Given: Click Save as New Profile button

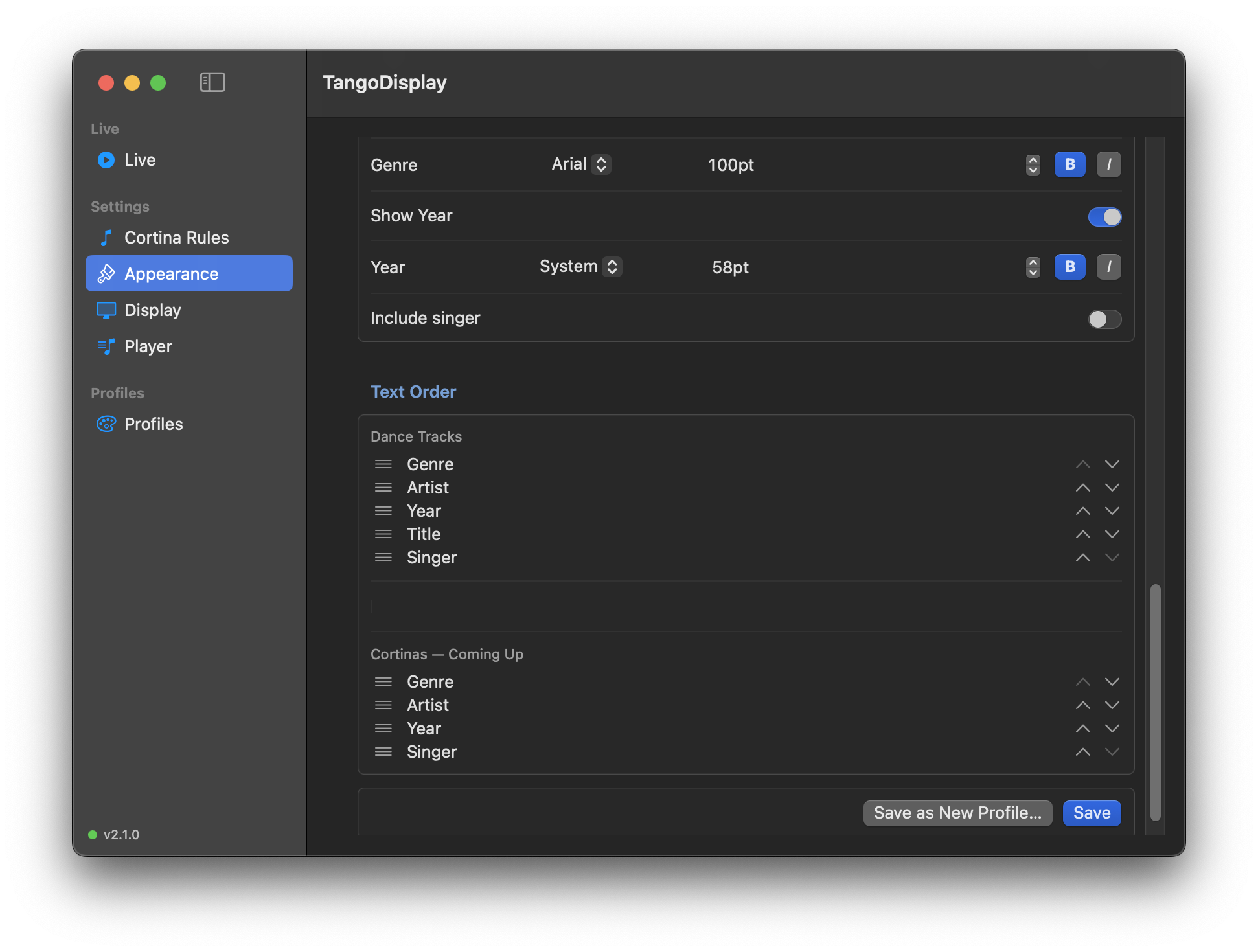Looking at the screenshot, I should tap(957, 813).
